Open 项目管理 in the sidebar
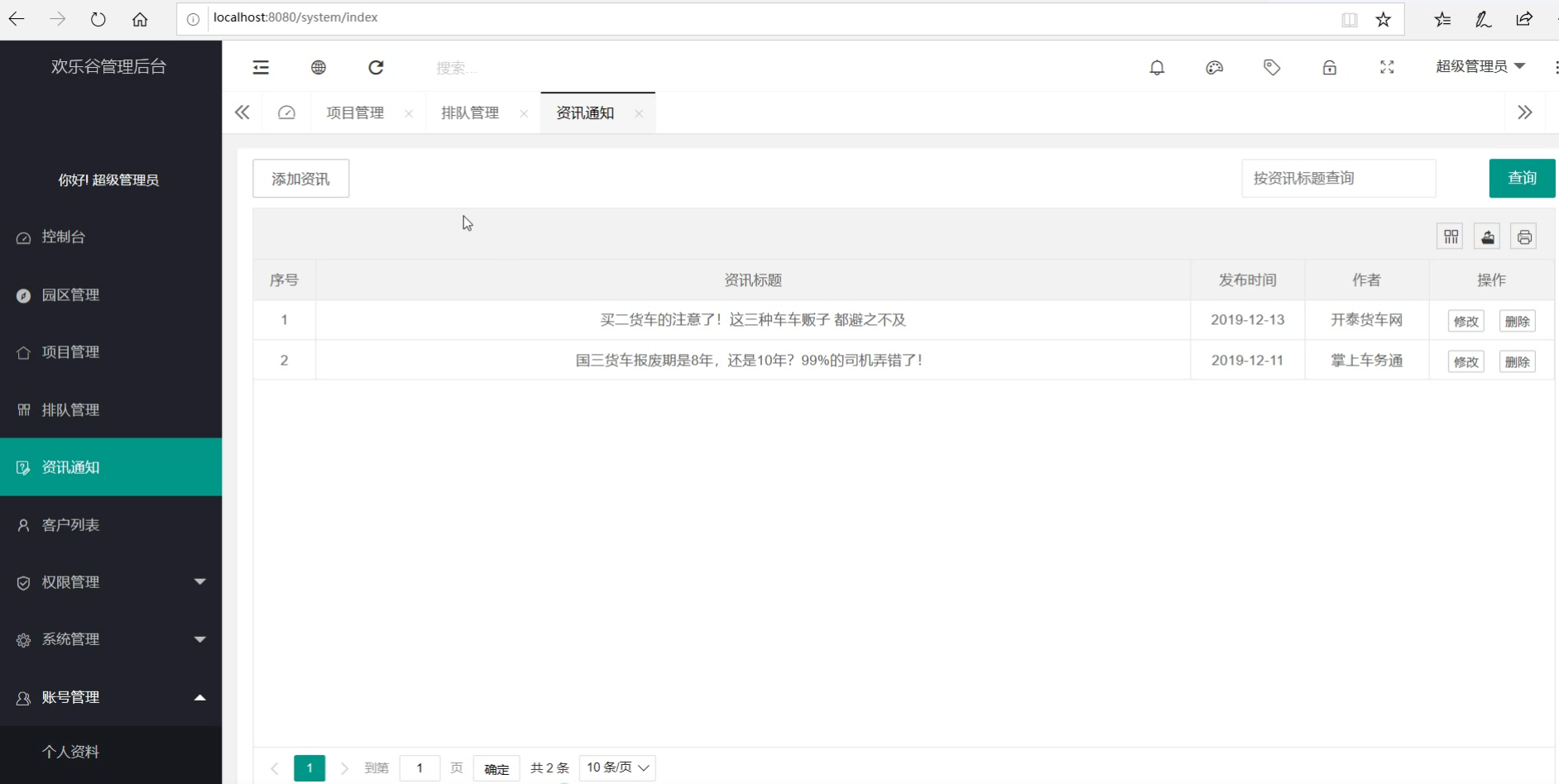The image size is (1559, 784). click(x=111, y=352)
